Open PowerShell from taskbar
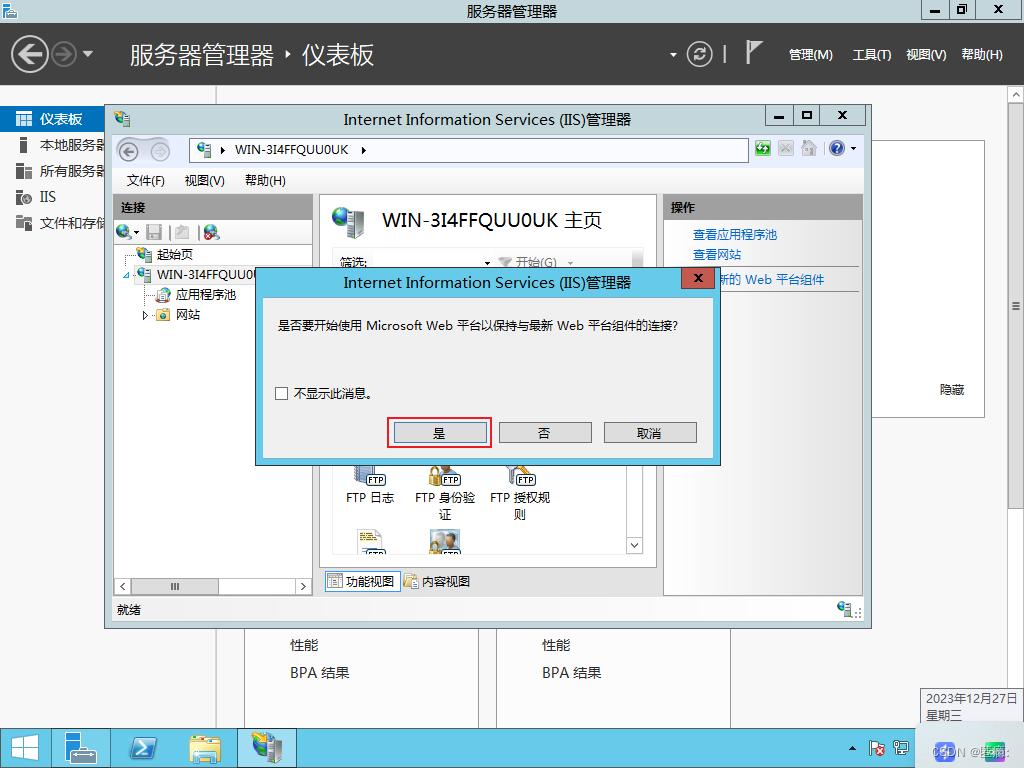Viewport: 1024px width, 768px height. (143, 748)
